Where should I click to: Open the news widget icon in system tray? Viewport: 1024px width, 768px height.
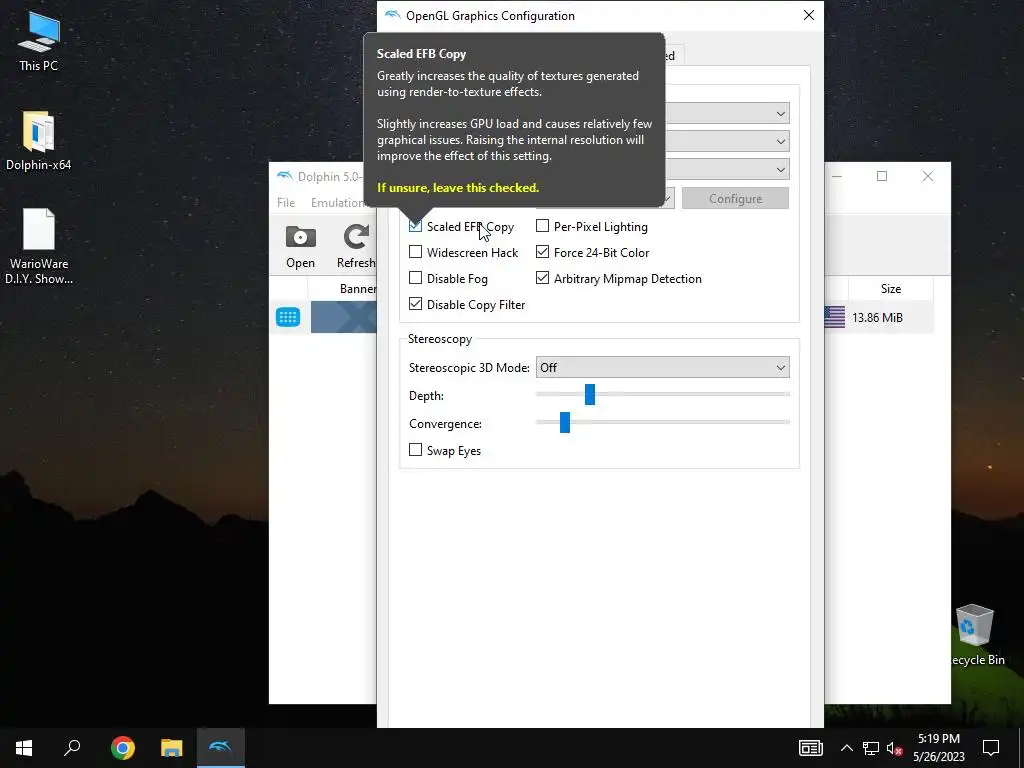click(810, 748)
